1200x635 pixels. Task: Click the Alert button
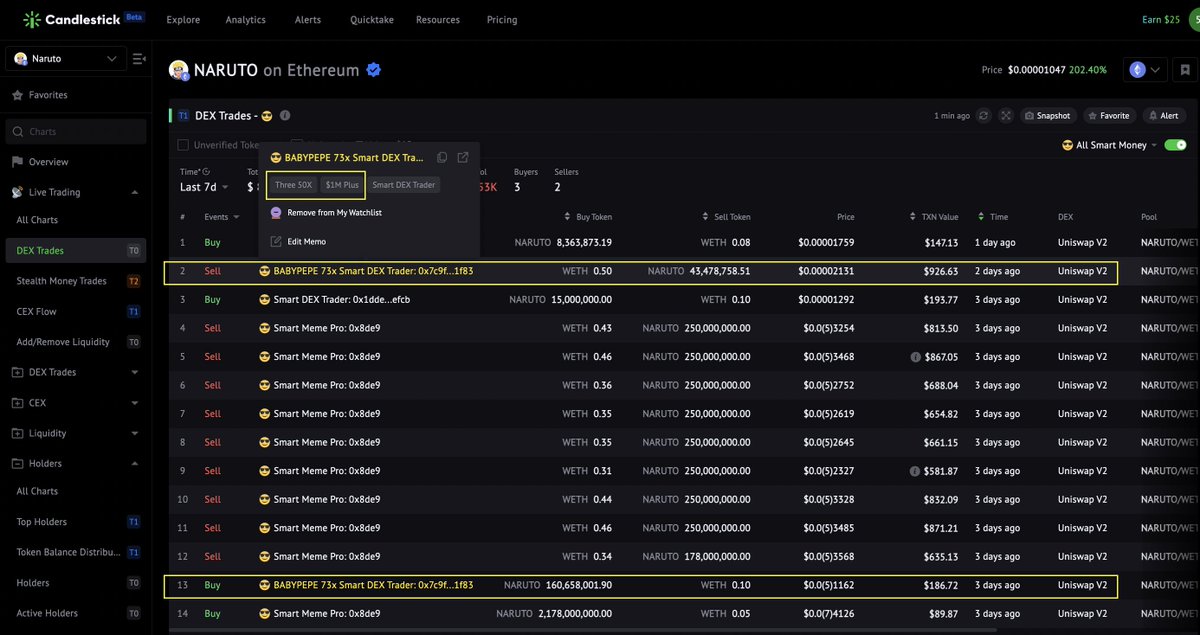[1163, 116]
